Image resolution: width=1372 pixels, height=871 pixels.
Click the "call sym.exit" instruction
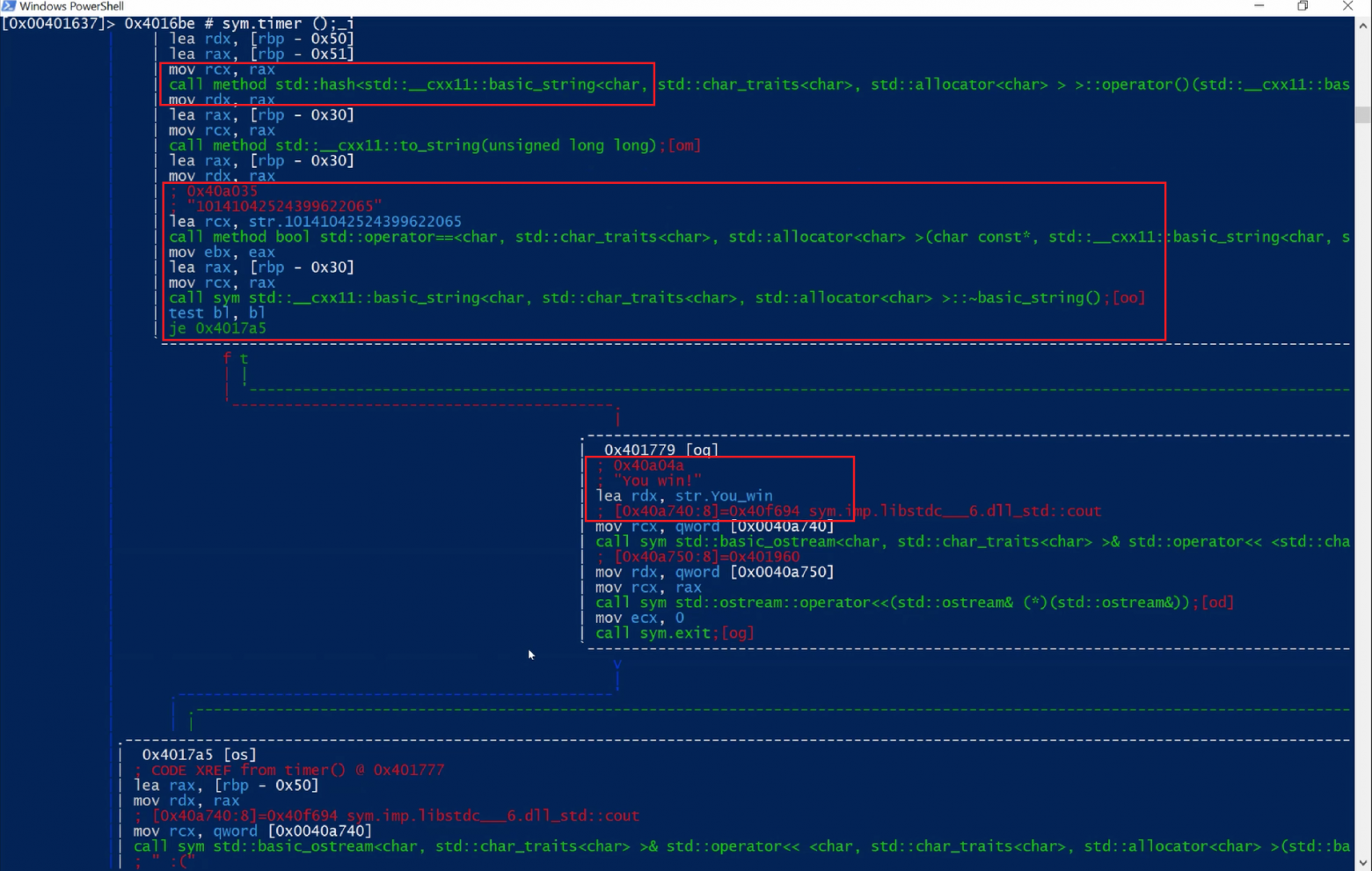tap(675, 633)
